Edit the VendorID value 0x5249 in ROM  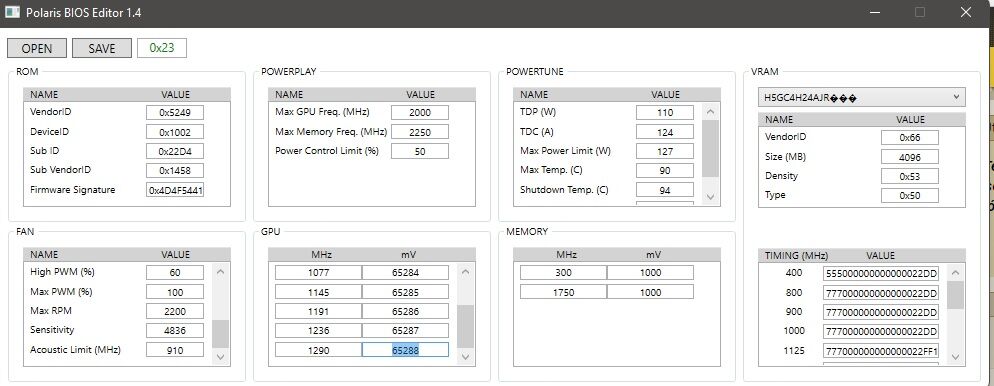(175, 112)
